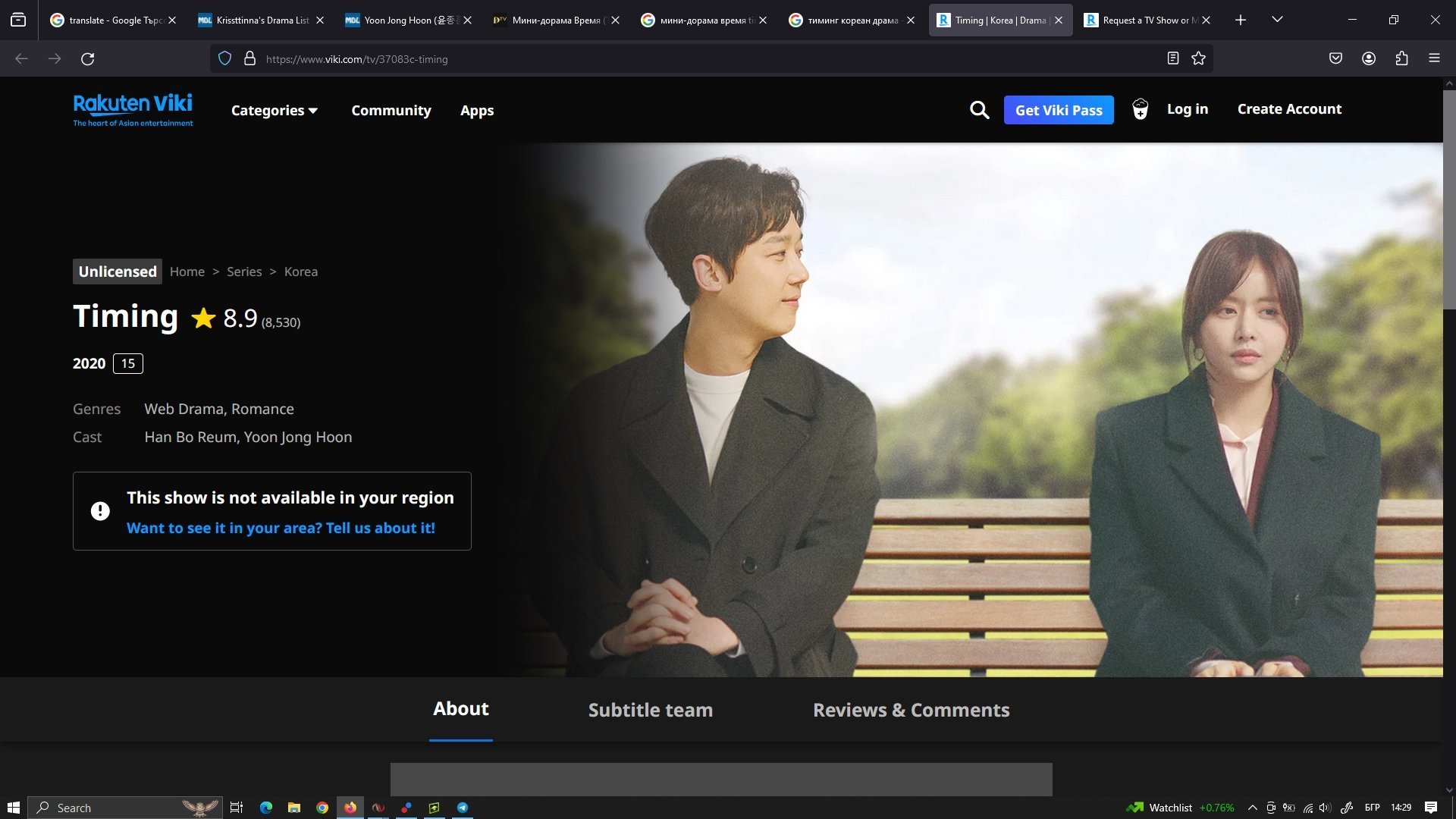Show hidden system tray icons chevron
1456x819 pixels.
(1252, 808)
